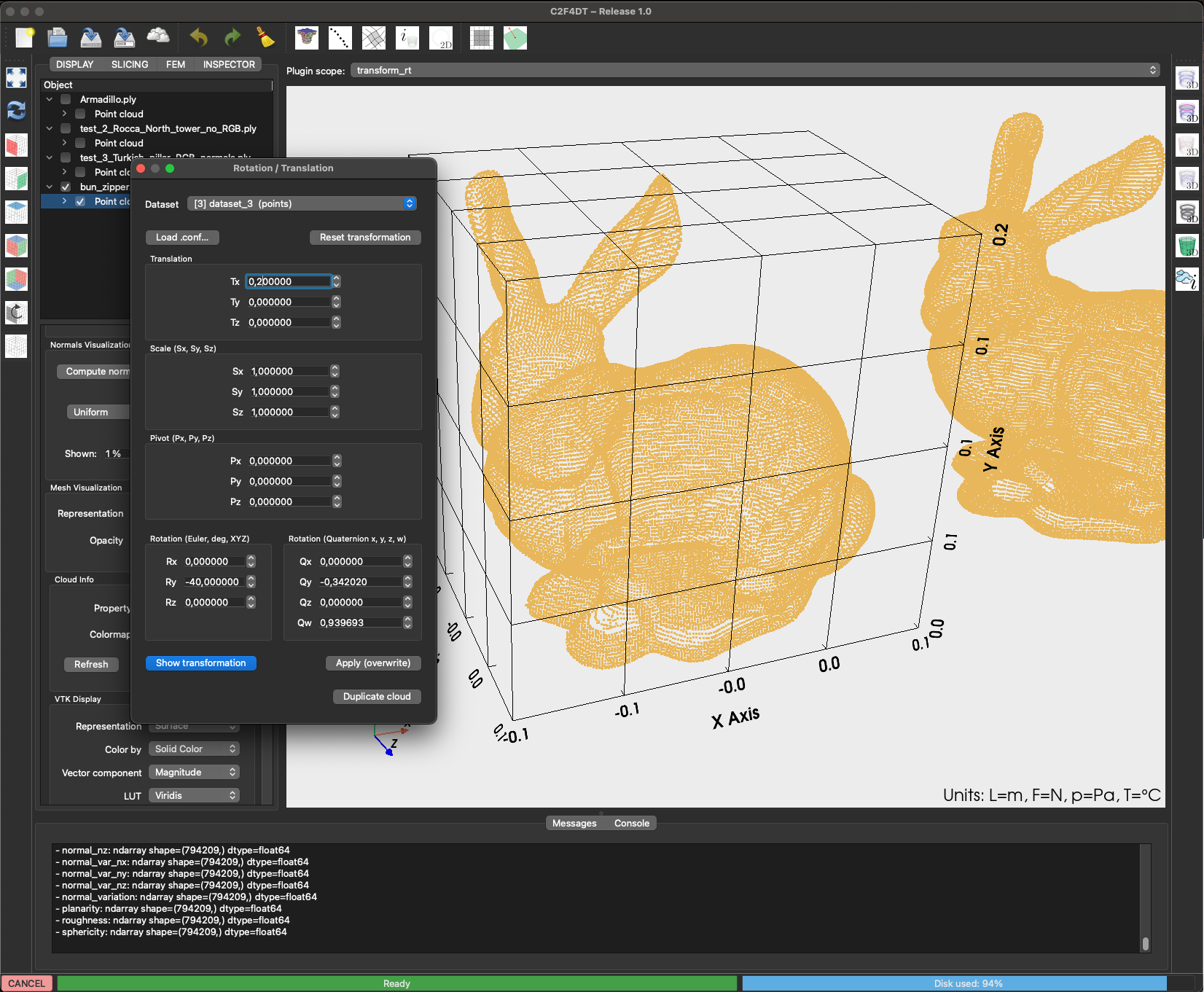Switch to the SLICING tab
This screenshot has width=1204, height=992.
(x=130, y=64)
